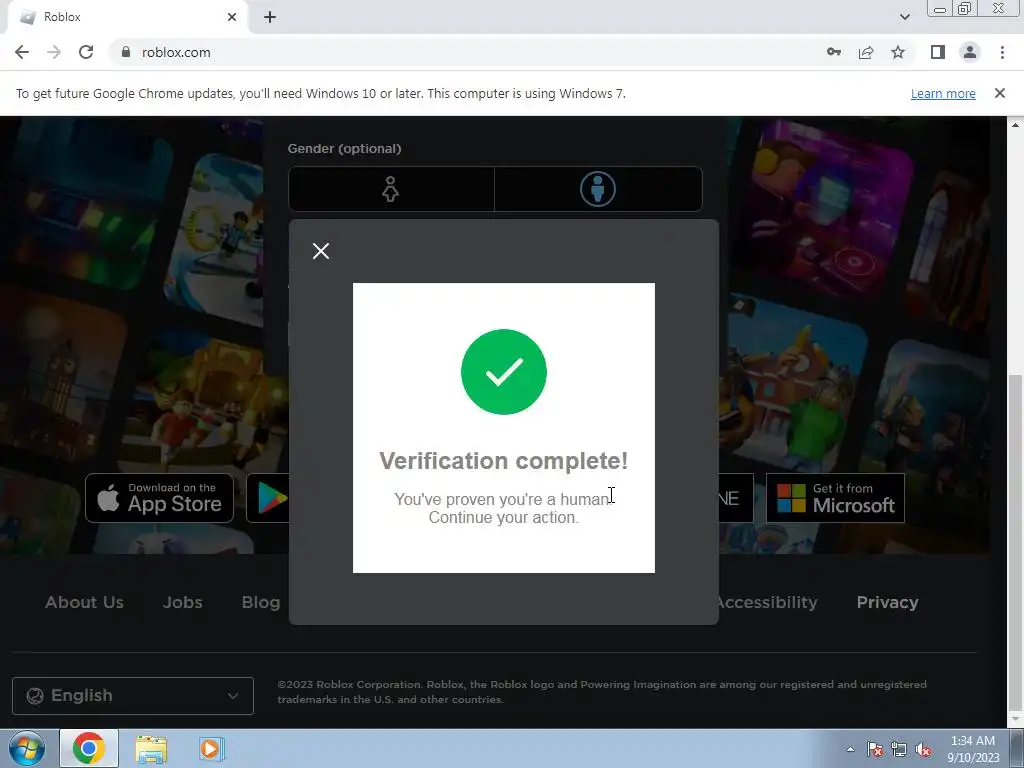1024x768 pixels.
Task: Click the lock icon in the address bar
Action: coord(125,52)
